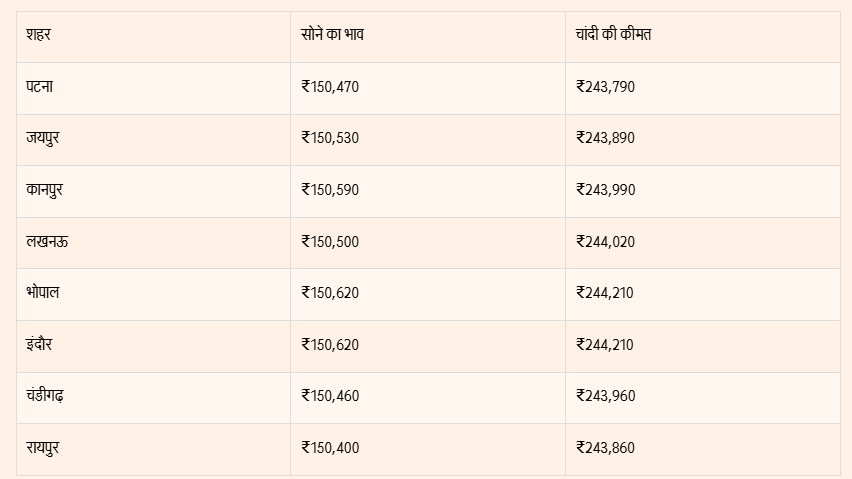The image size is (852, 479).
Task: Select the इंदौर city cell
Action: (x=40, y=345)
